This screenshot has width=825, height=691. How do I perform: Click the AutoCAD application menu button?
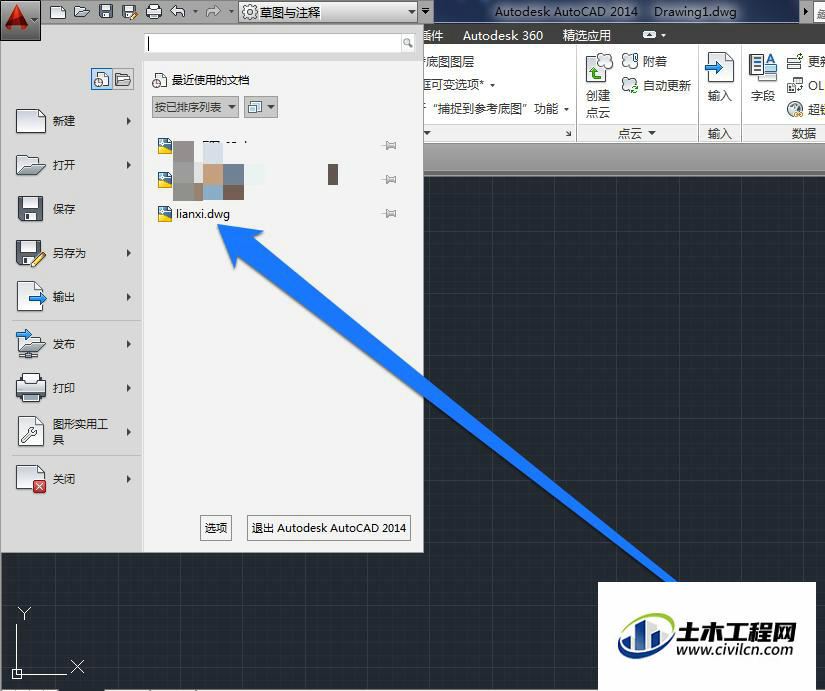tap(20, 20)
